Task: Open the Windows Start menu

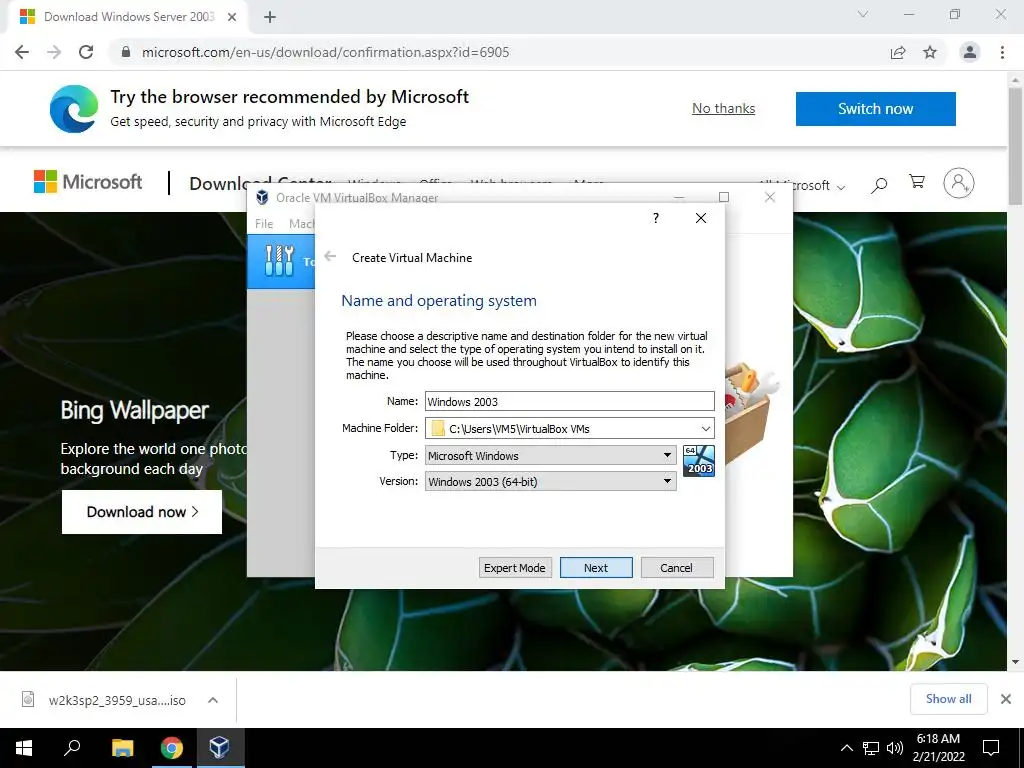Action: (24, 748)
